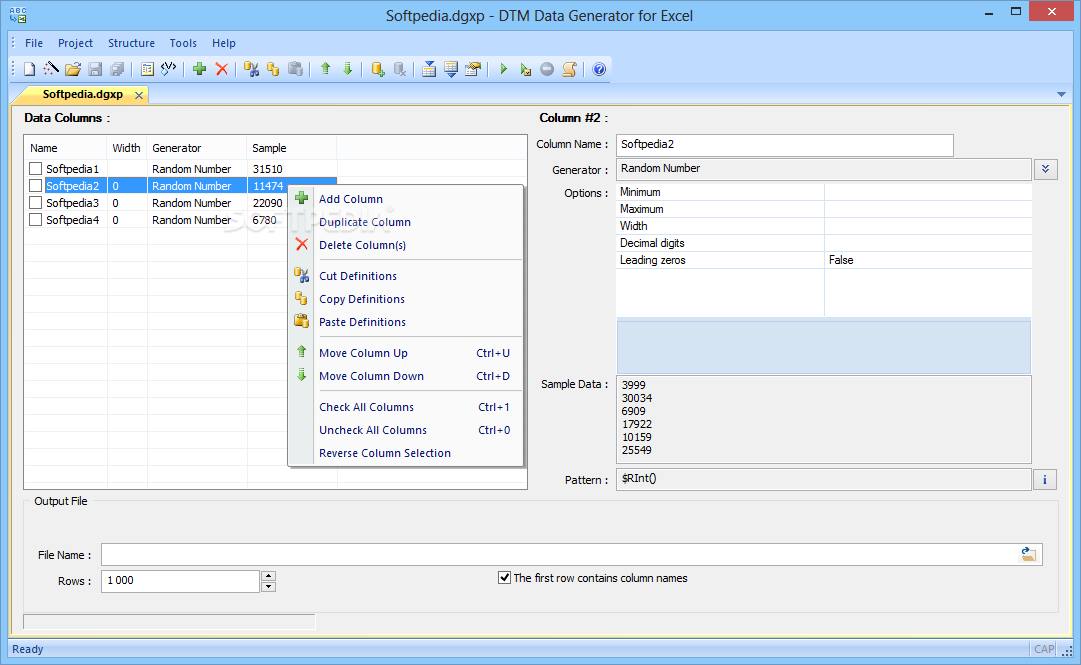Click the Save floppy disk icon
1081x665 pixels.
[95, 69]
